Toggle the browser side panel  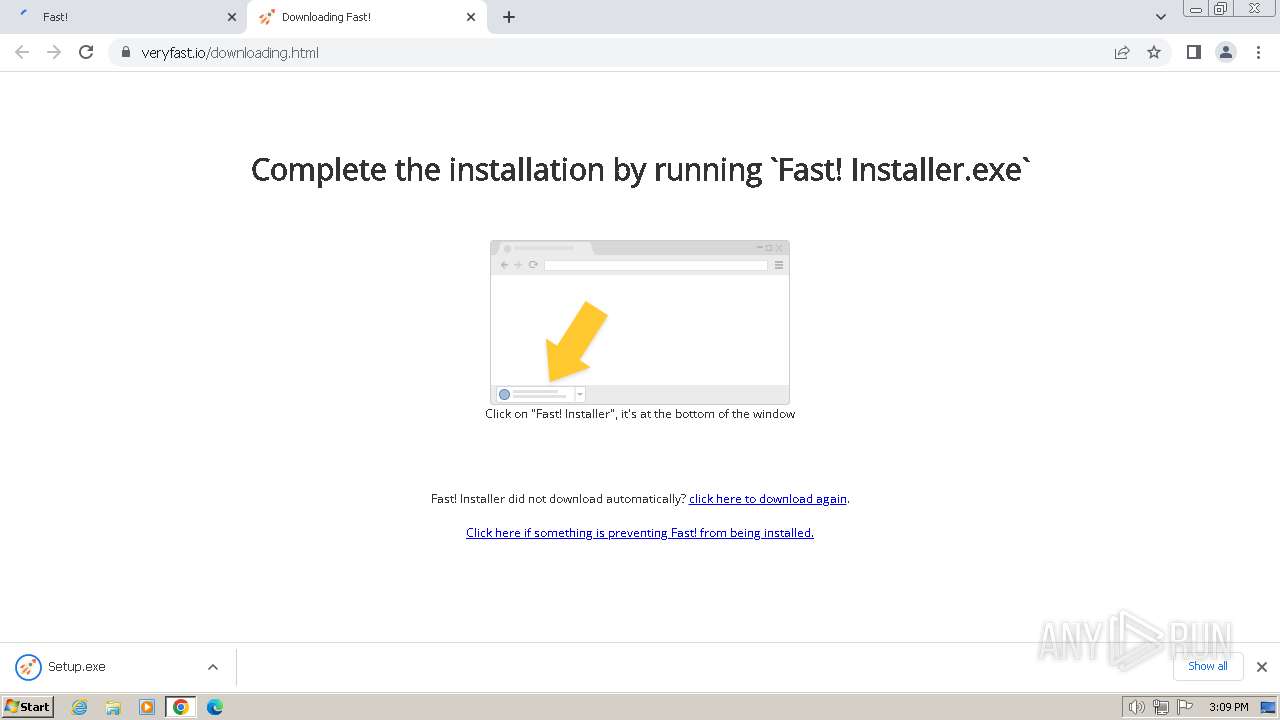click(1194, 52)
